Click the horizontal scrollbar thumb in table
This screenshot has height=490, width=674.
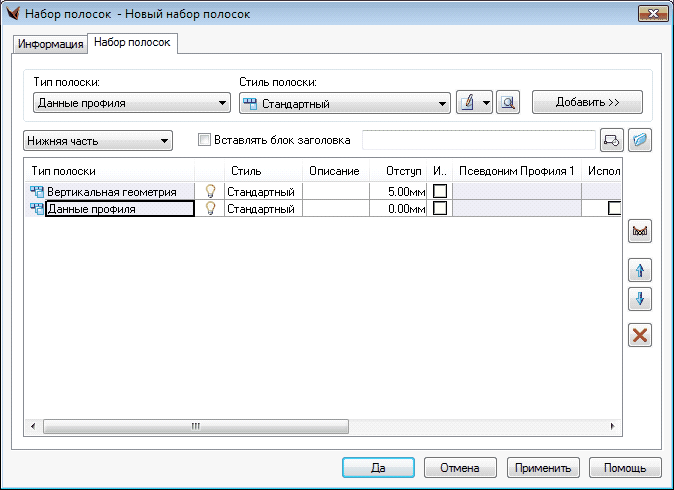[x=196, y=426]
